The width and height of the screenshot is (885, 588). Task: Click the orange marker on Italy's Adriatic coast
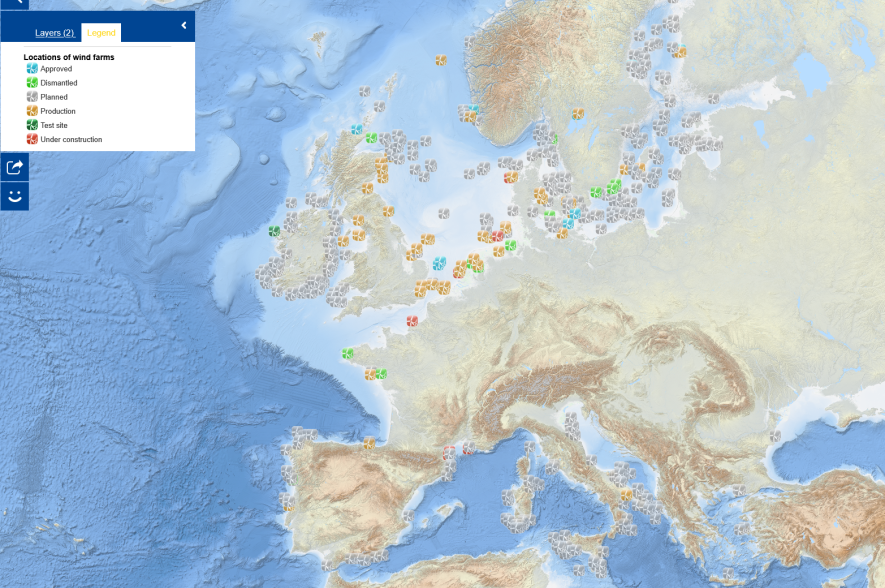626,494
